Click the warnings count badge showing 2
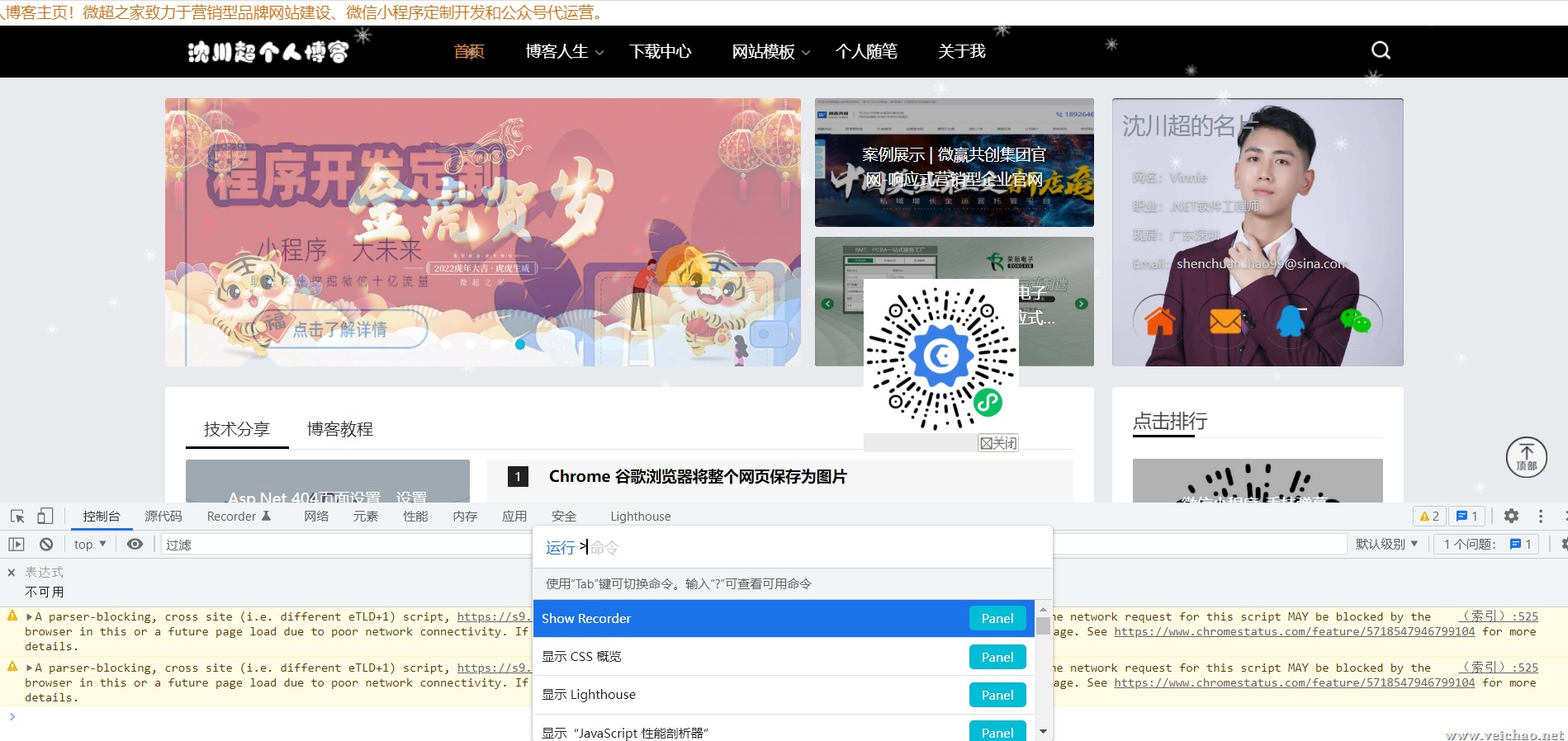The image size is (1568, 741). click(1429, 516)
